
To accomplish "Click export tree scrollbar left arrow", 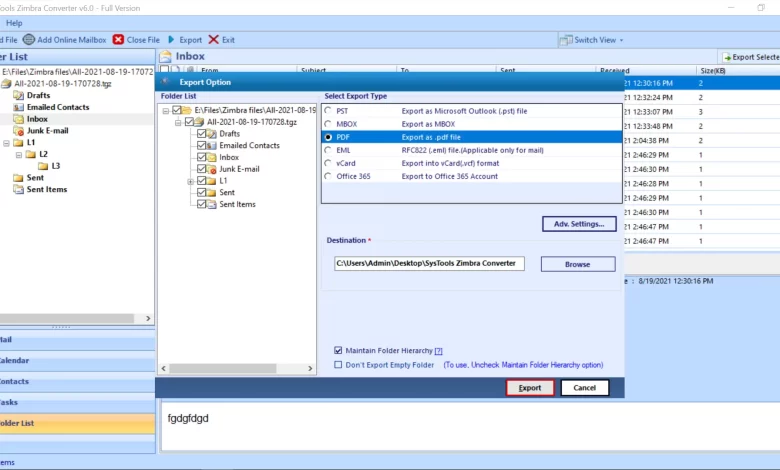I will tap(164, 369).
